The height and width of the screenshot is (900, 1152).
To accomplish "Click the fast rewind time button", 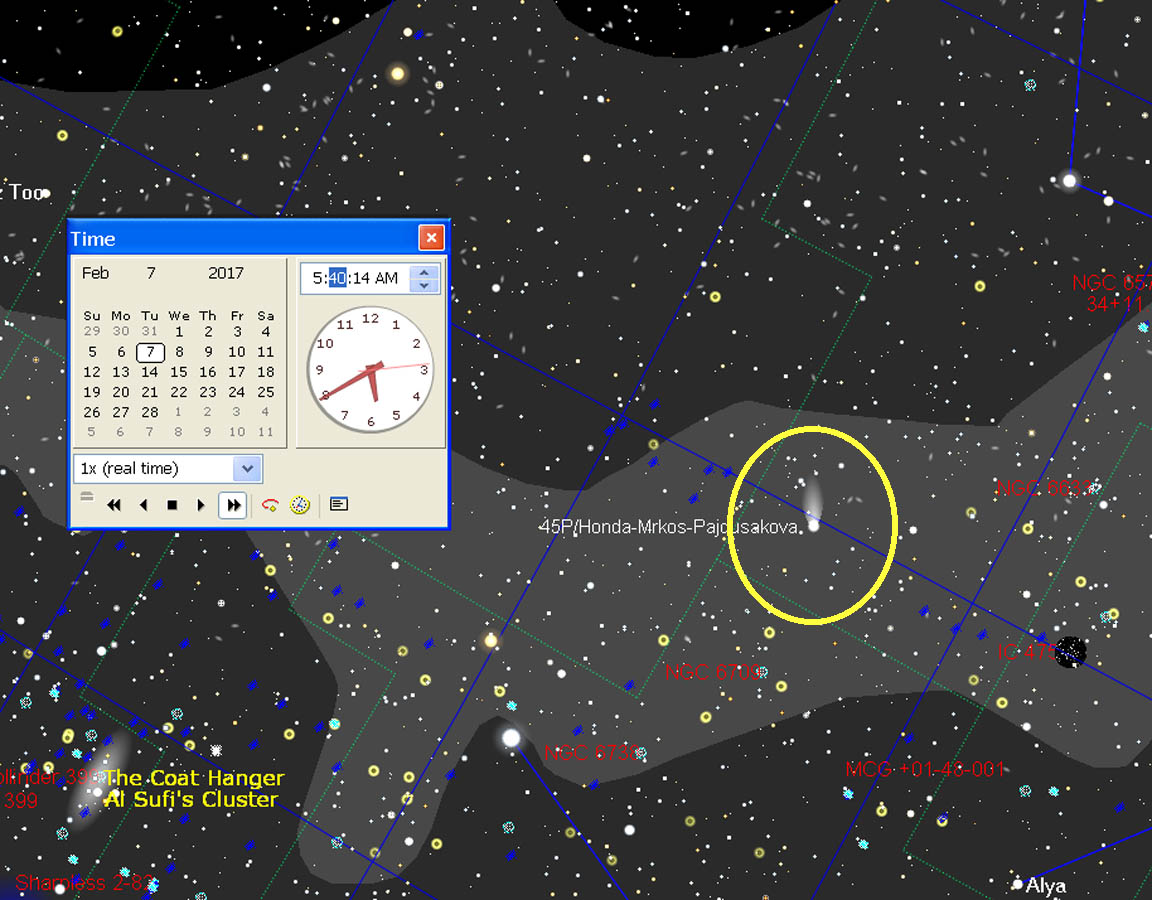I will (x=114, y=505).
